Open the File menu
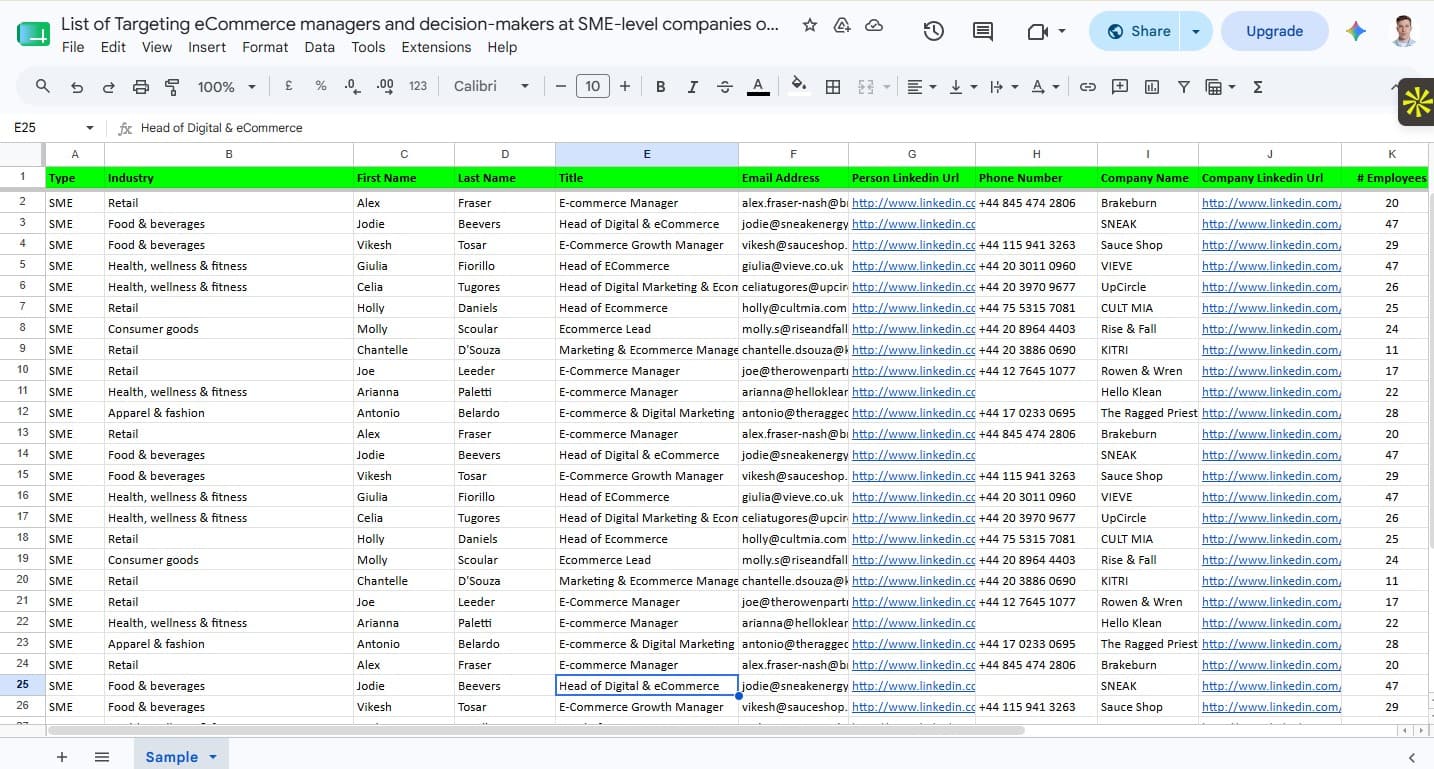This screenshot has width=1434, height=769. (x=73, y=47)
